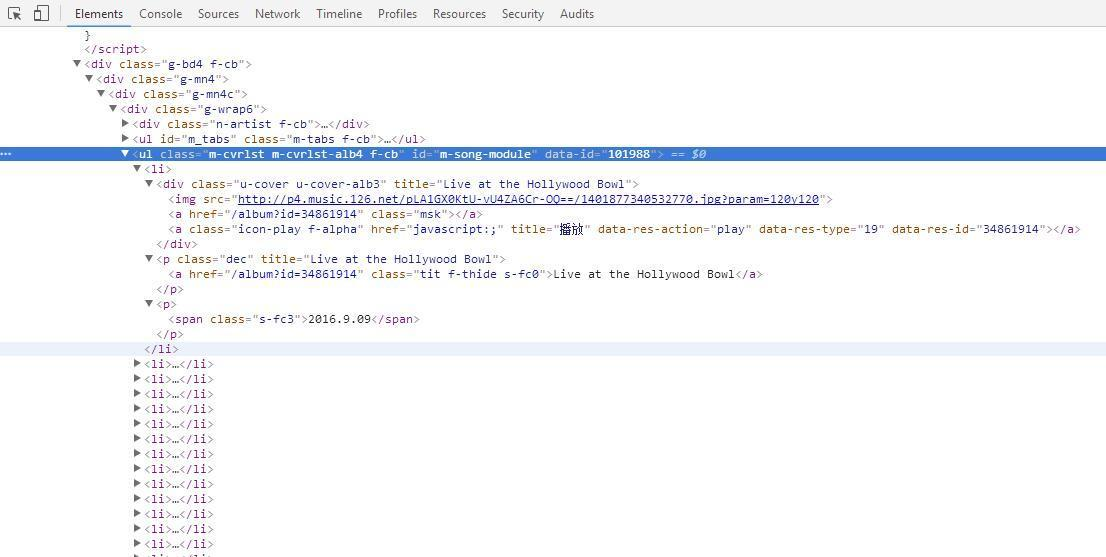Collapse the p class dec node
Screen dimensions: 1106x557
149,259
